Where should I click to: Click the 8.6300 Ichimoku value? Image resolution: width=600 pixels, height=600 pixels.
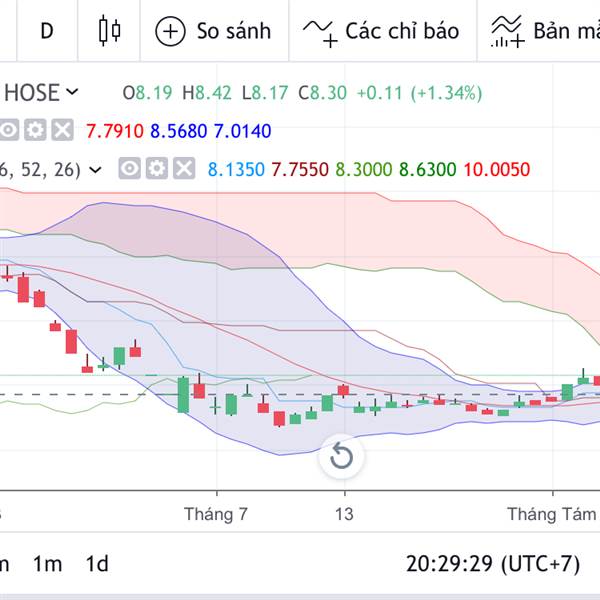pyautogui.click(x=428, y=169)
